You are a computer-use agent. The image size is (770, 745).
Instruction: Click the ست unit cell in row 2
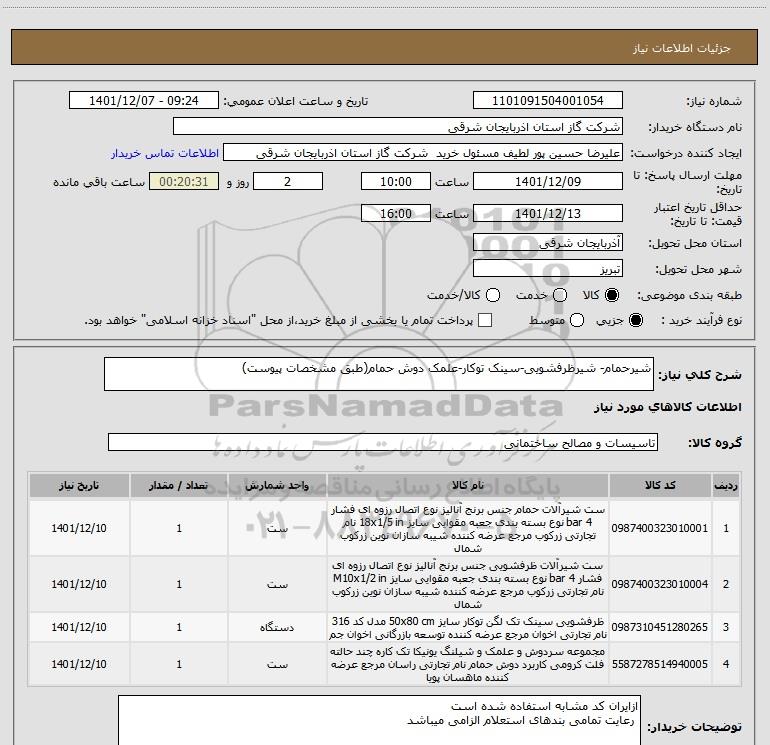point(277,584)
